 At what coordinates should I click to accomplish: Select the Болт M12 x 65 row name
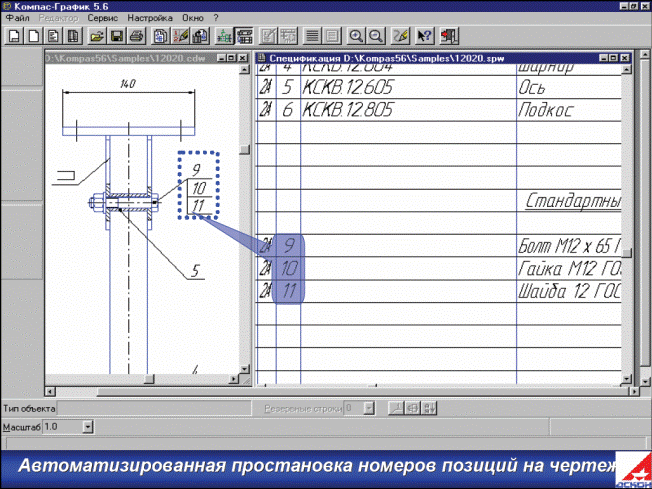pyautogui.click(x=569, y=246)
